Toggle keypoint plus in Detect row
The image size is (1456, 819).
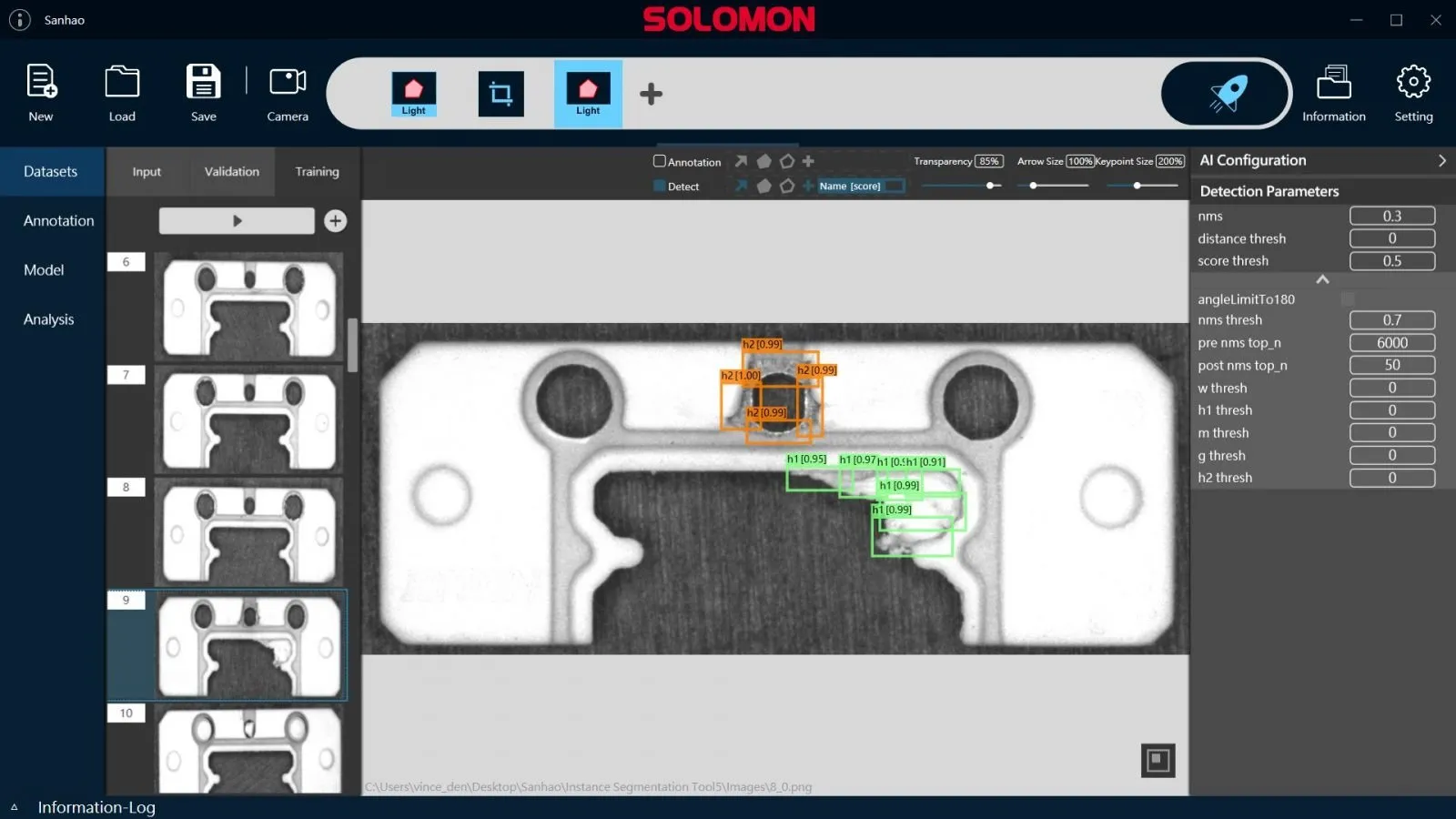click(x=808, y=186)
